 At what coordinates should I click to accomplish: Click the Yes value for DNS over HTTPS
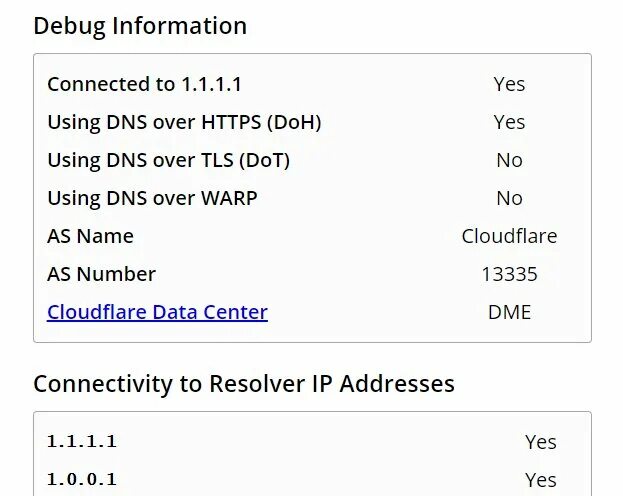click(x=509, y=122)
